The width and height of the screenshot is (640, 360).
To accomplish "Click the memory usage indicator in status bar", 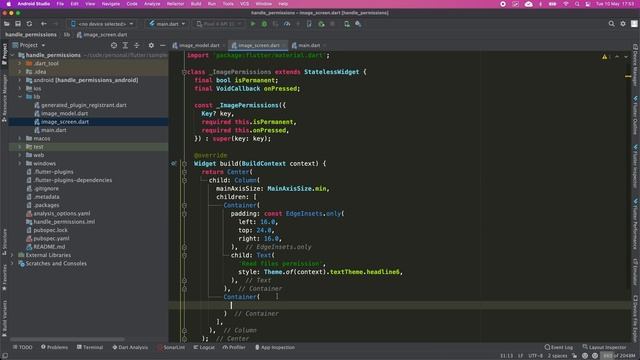I will (x=619, y=356).
